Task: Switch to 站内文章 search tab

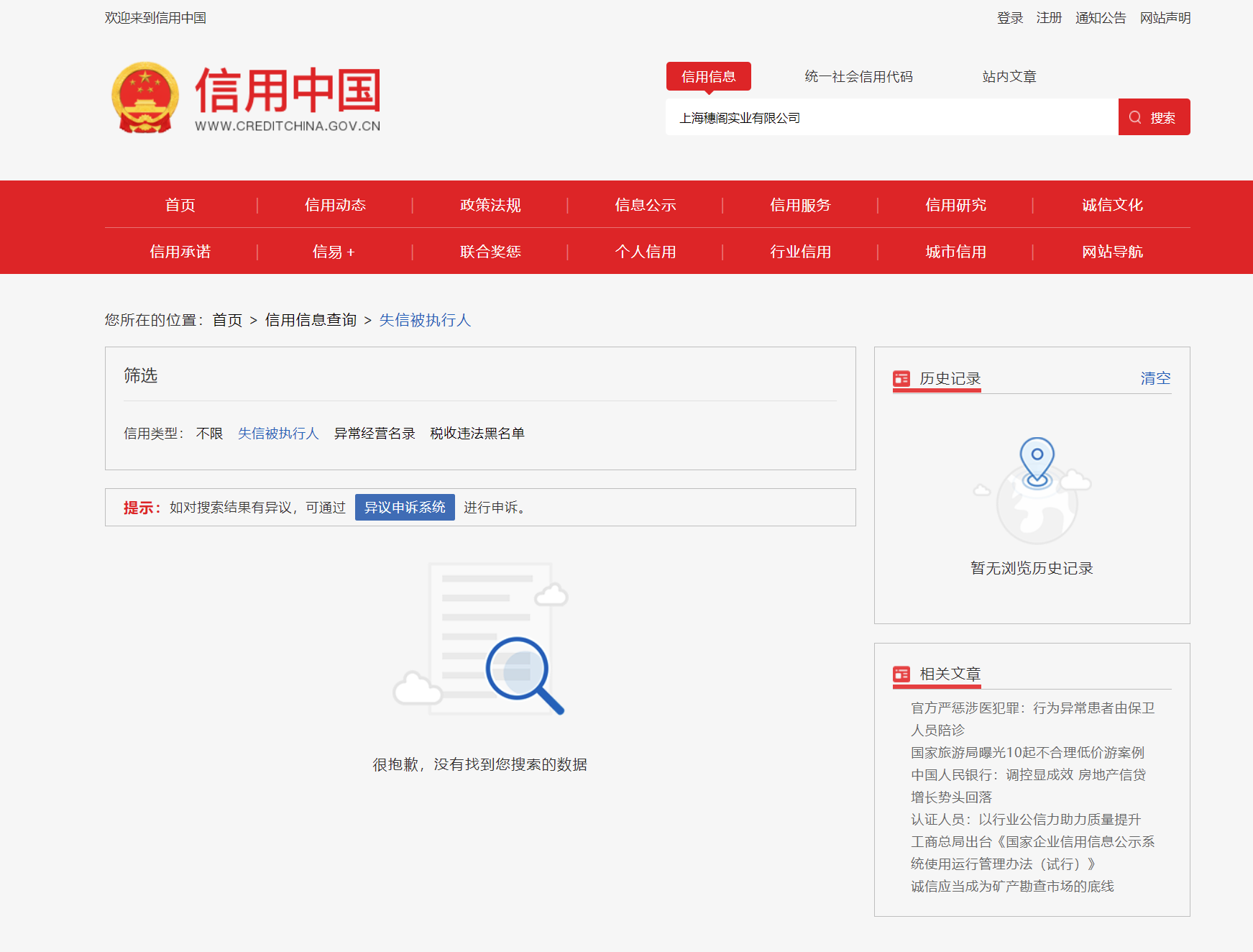Action: (1009, 76)
